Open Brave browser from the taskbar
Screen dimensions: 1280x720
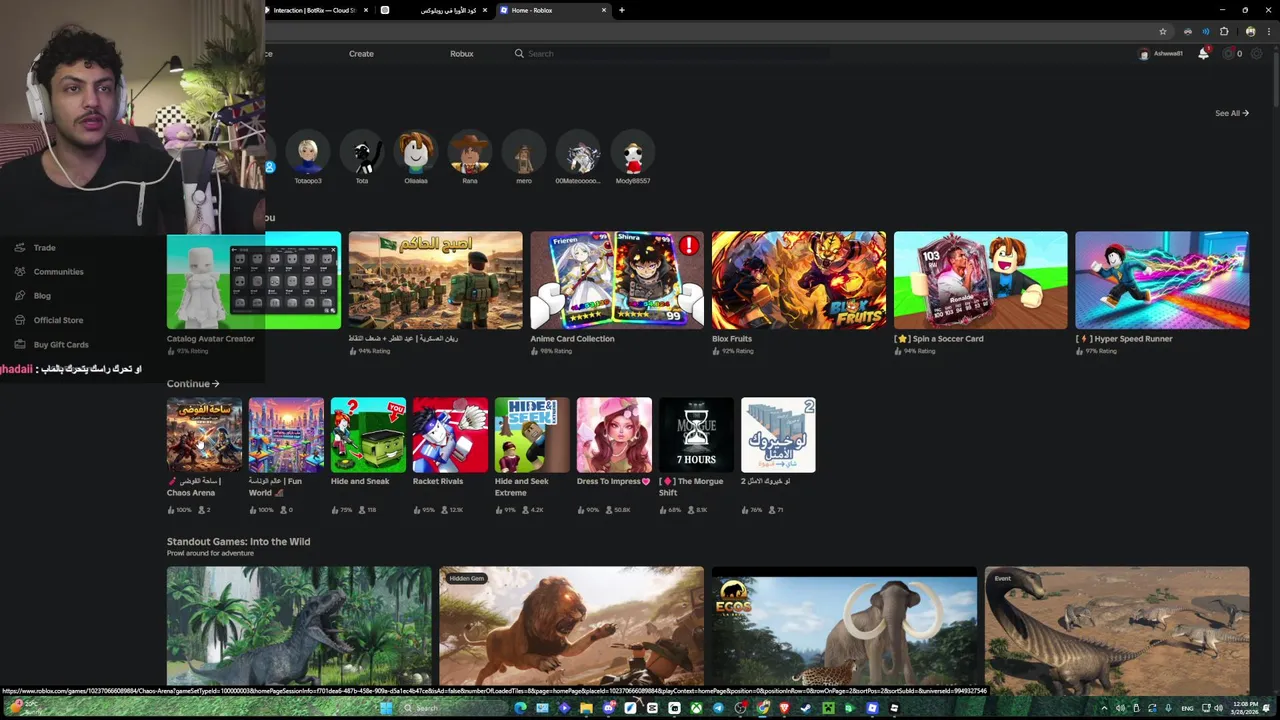[x=784, y=708]
